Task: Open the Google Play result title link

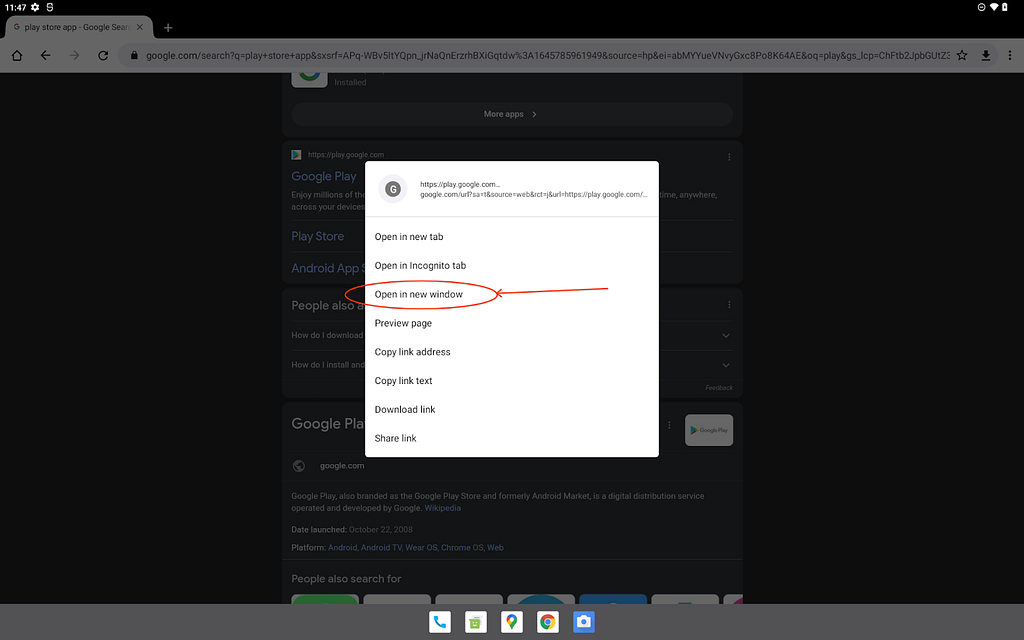Action: 324,176
